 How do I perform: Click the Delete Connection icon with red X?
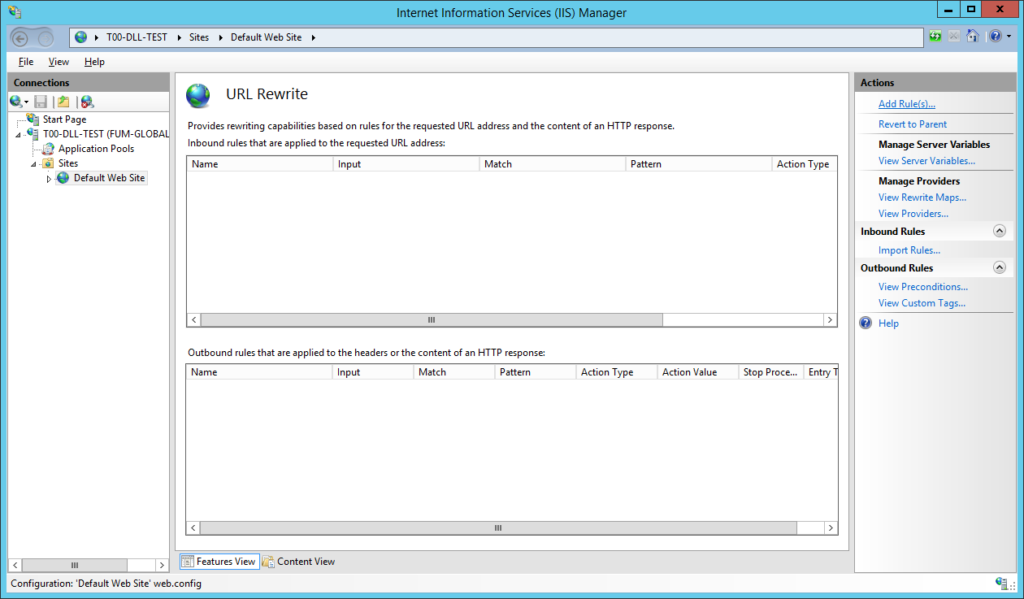pos(87,101)
